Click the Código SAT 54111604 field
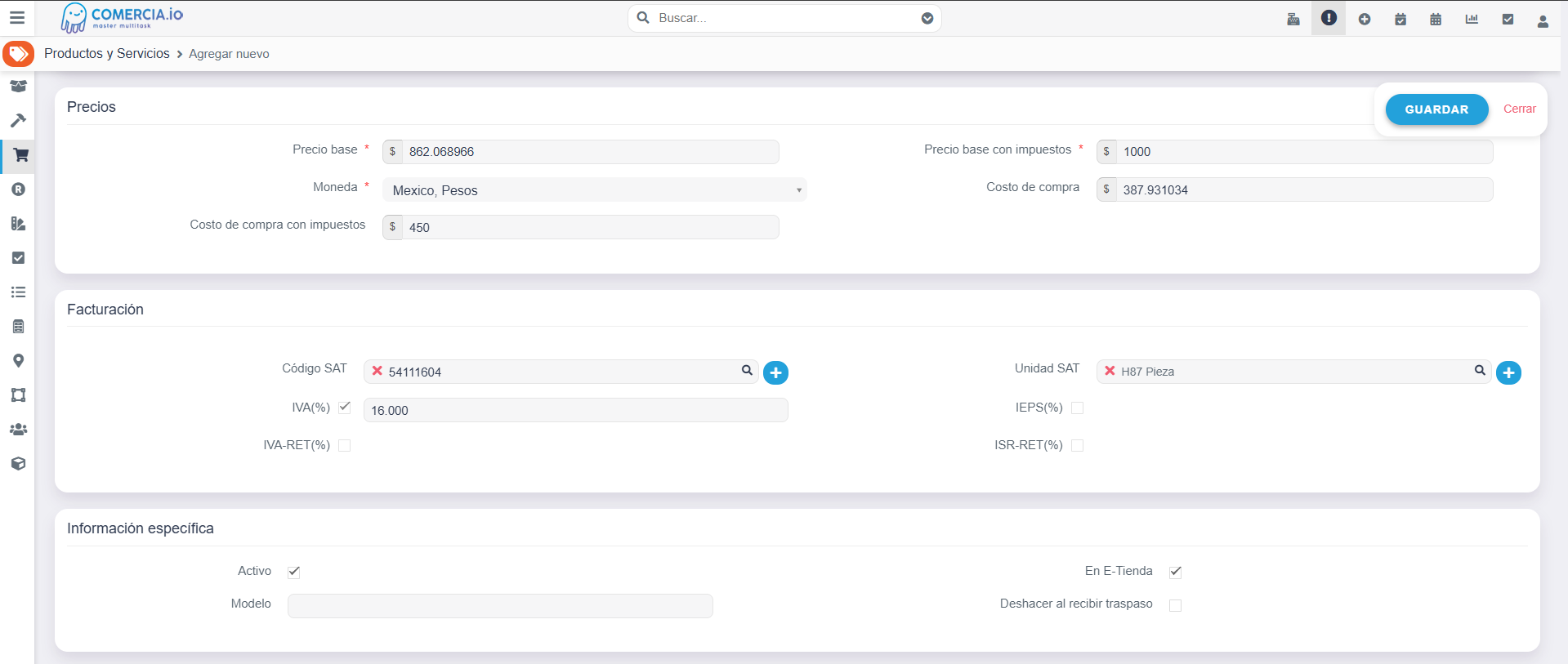The image size is (1568, 664). (561, 372)
